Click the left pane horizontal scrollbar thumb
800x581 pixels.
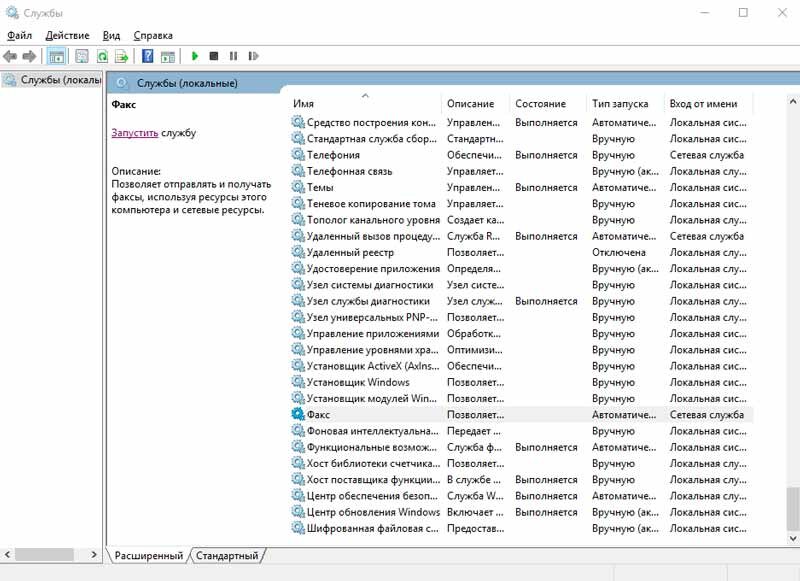tap(44, 554)
